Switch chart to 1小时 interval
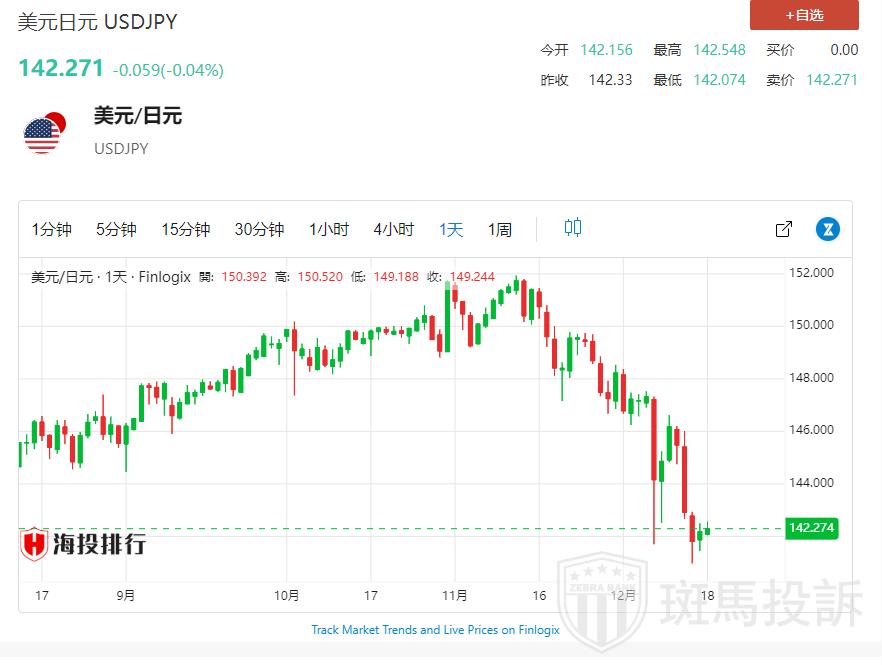Viewport: 882px width, 665px height. (328, 230)
